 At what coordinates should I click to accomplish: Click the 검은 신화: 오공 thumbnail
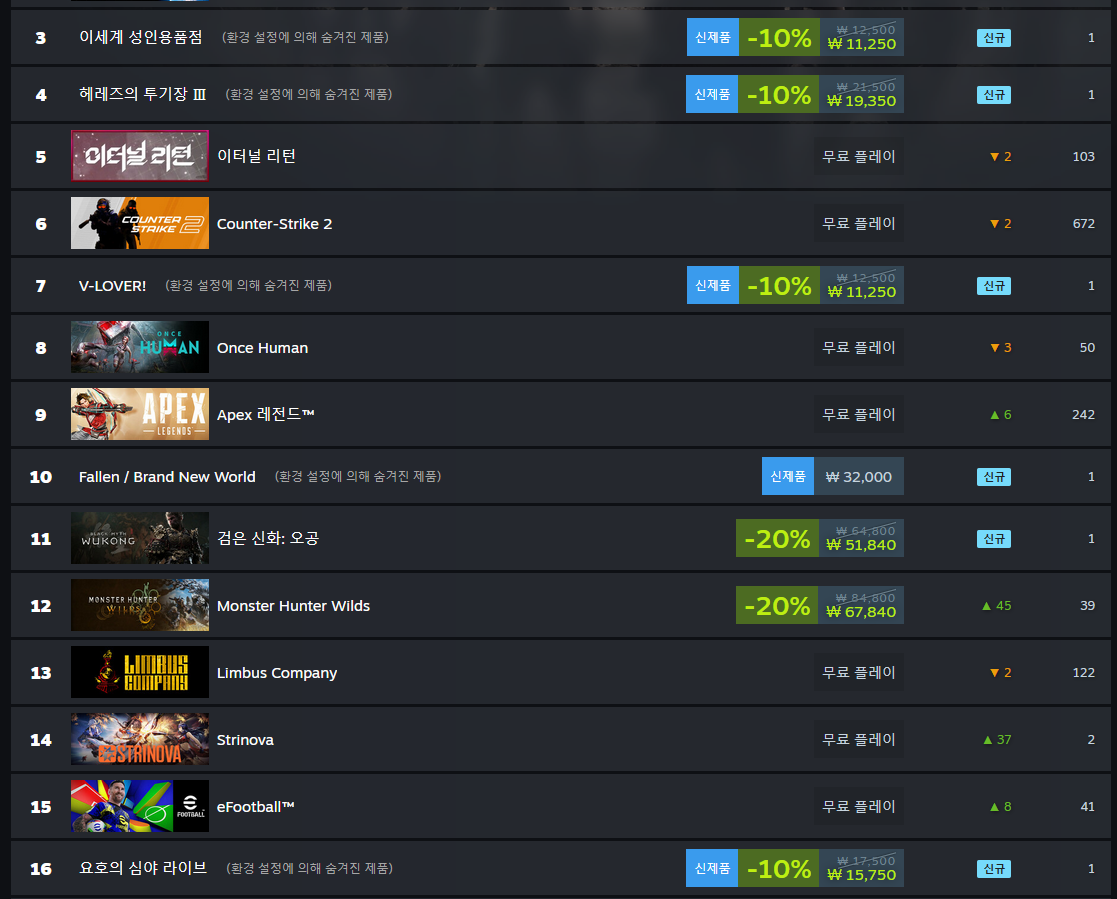(140, 538)
